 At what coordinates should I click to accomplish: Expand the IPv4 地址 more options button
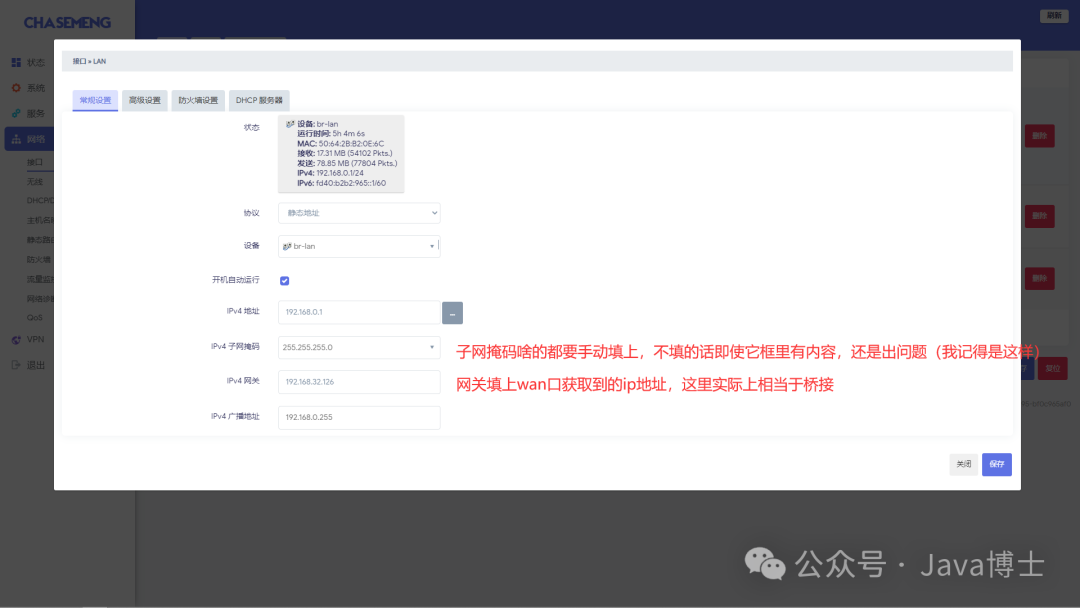(452, 312)
